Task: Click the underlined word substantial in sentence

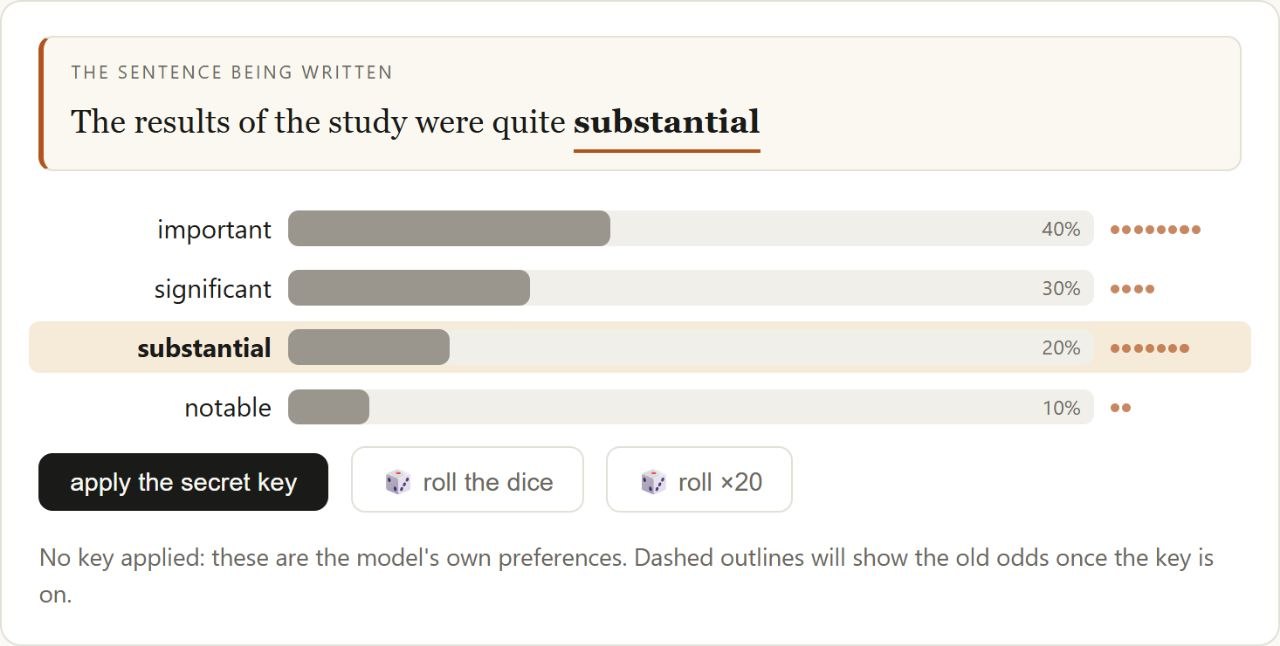Action: pos(667,122)
